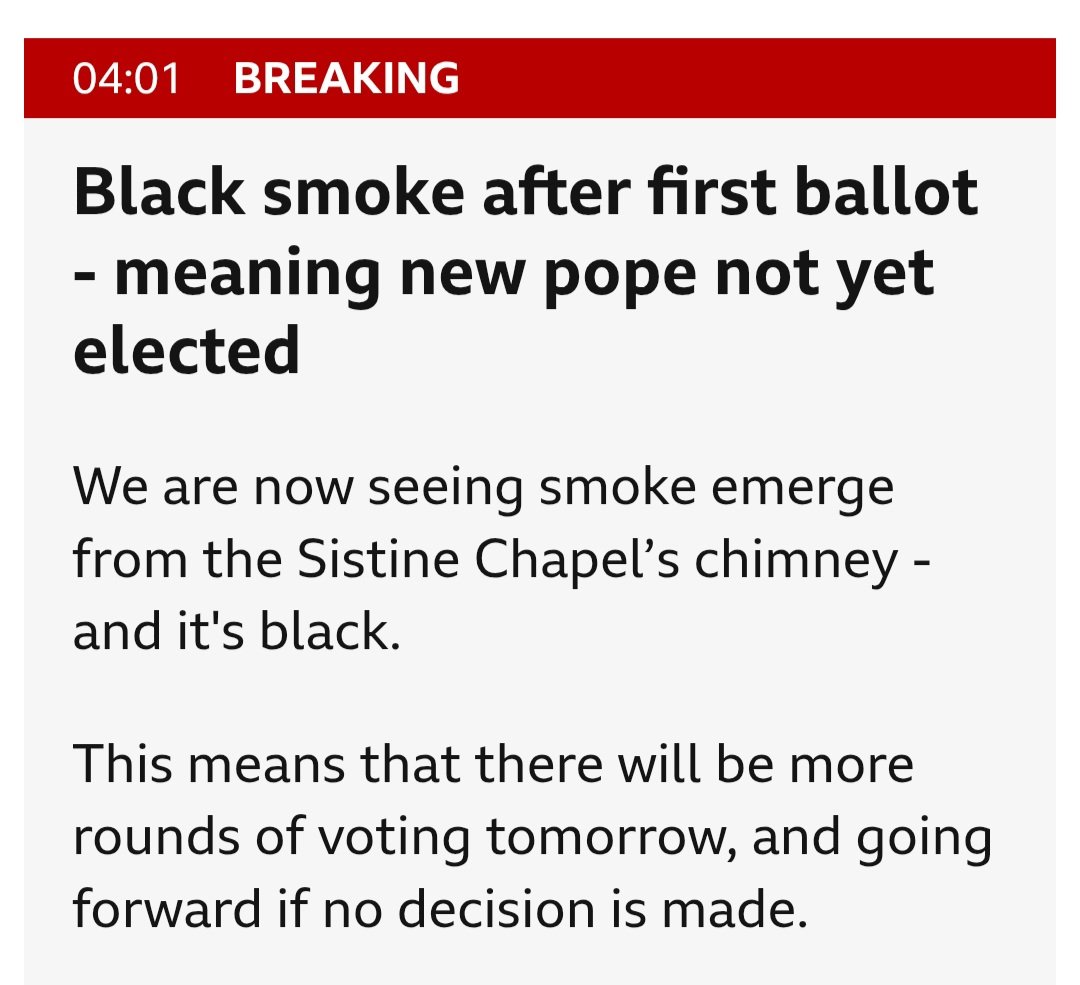Select the word 'decision' in the last line
The width and height of the screenshot is (1080, 985).
[x=497, y=909]
